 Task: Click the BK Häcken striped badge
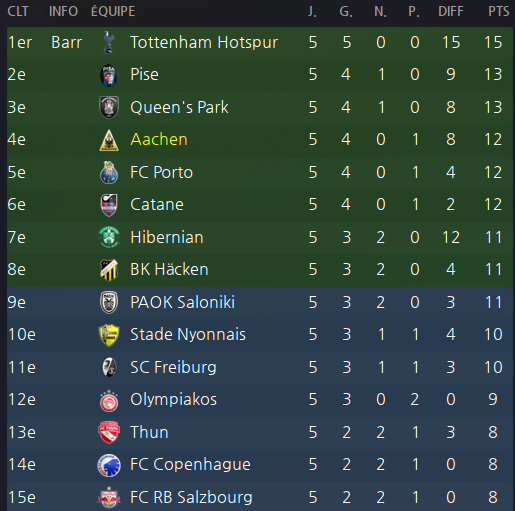[109, 270]
